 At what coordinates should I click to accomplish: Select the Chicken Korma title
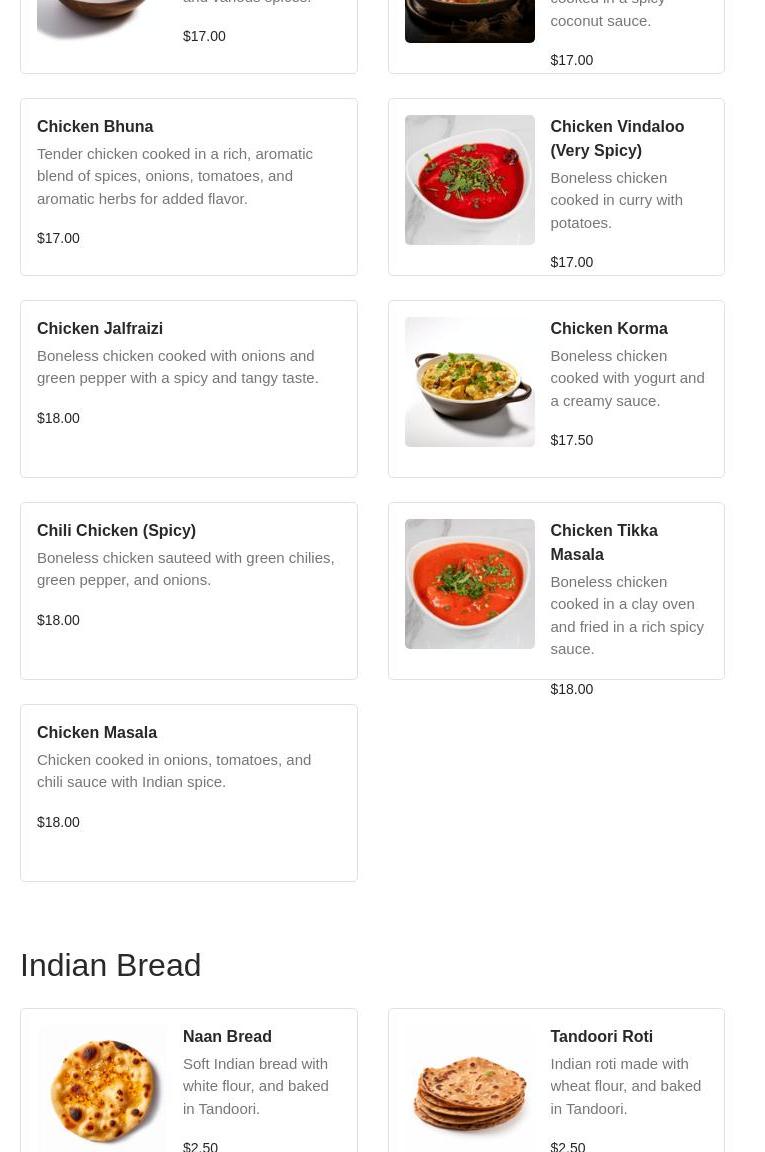[x=608, y=329]
